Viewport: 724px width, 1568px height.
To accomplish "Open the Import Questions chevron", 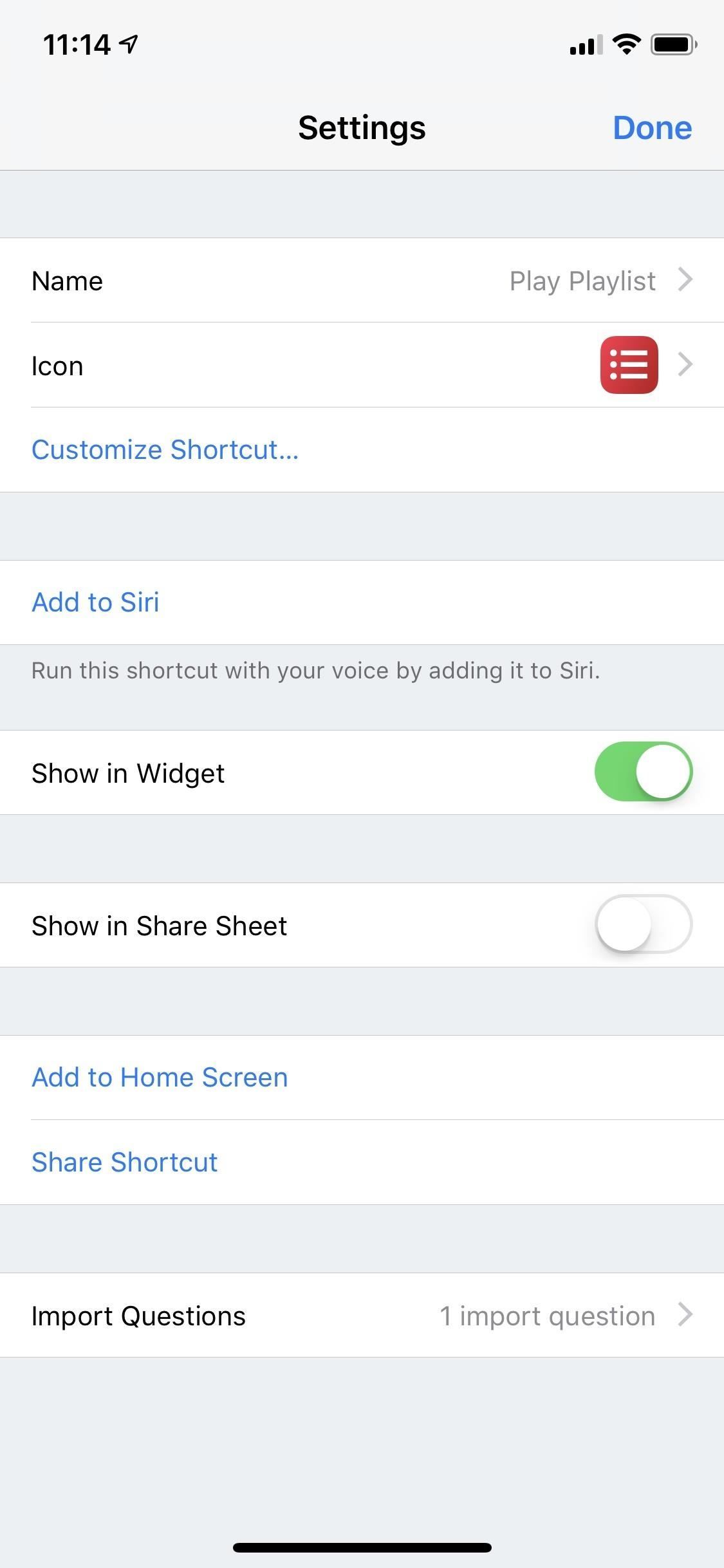I will [x=685, y=1315].
